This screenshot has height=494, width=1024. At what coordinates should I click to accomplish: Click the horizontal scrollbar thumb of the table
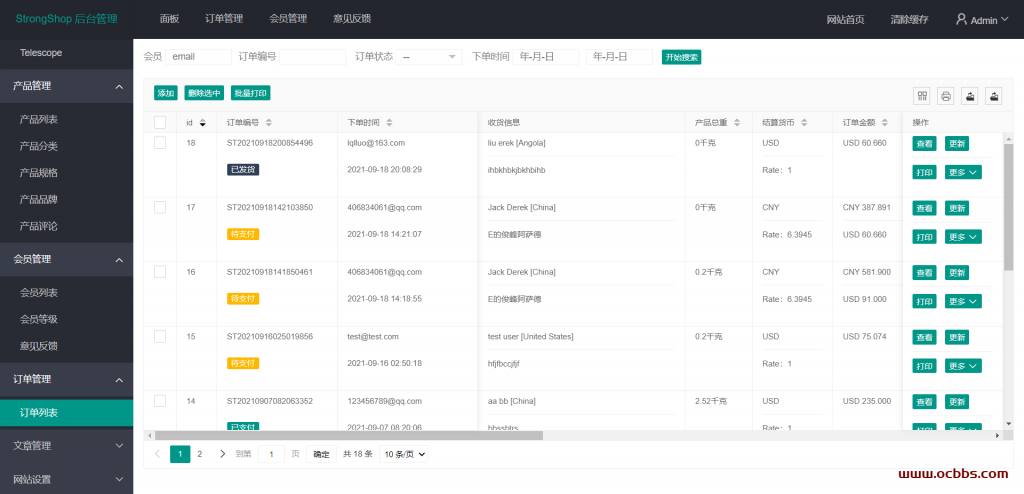click(349, 435)
